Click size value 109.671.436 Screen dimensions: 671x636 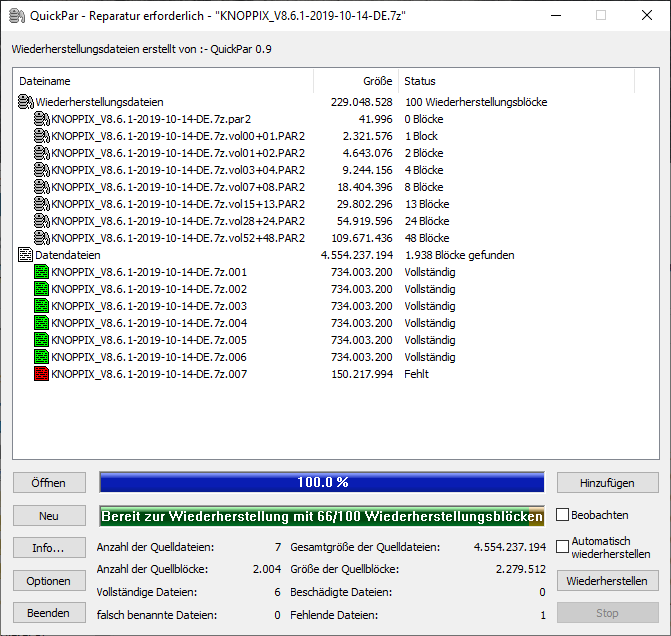(362, 238)
